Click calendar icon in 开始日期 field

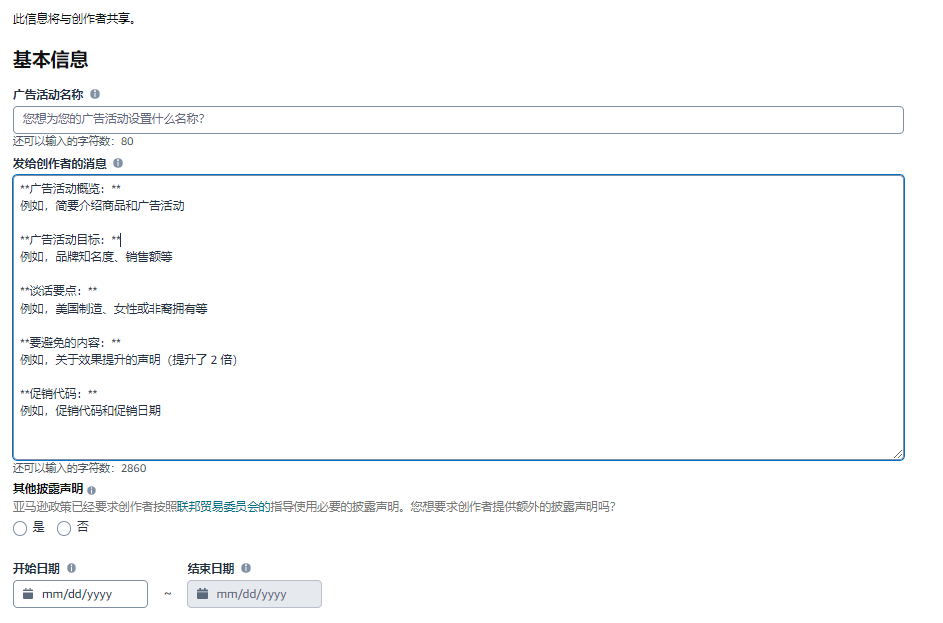coord(28,594)
